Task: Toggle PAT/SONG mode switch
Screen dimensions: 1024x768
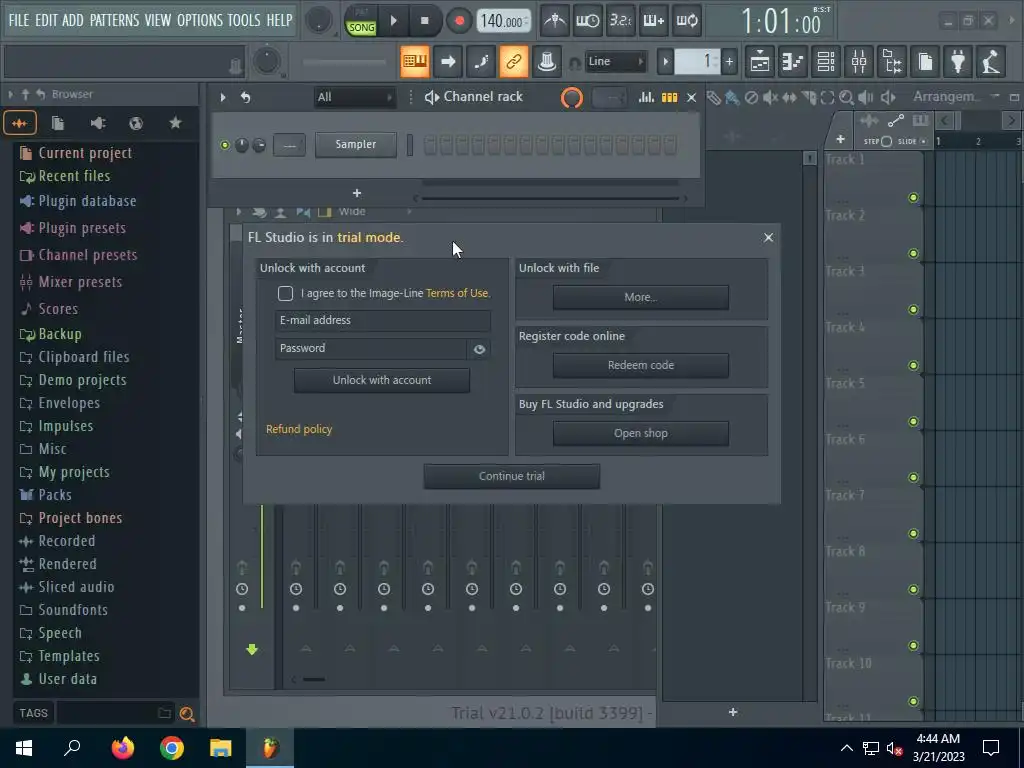Action: click(x=361, y=21)
